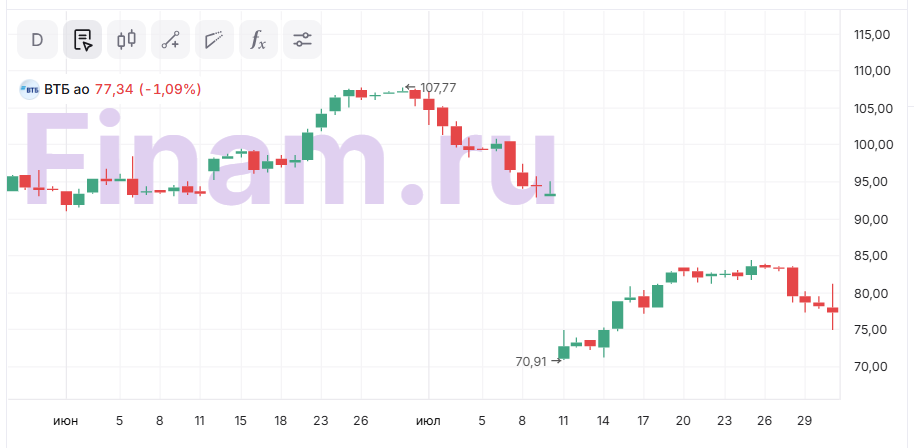Open the candlestick chart type menu

126,40
